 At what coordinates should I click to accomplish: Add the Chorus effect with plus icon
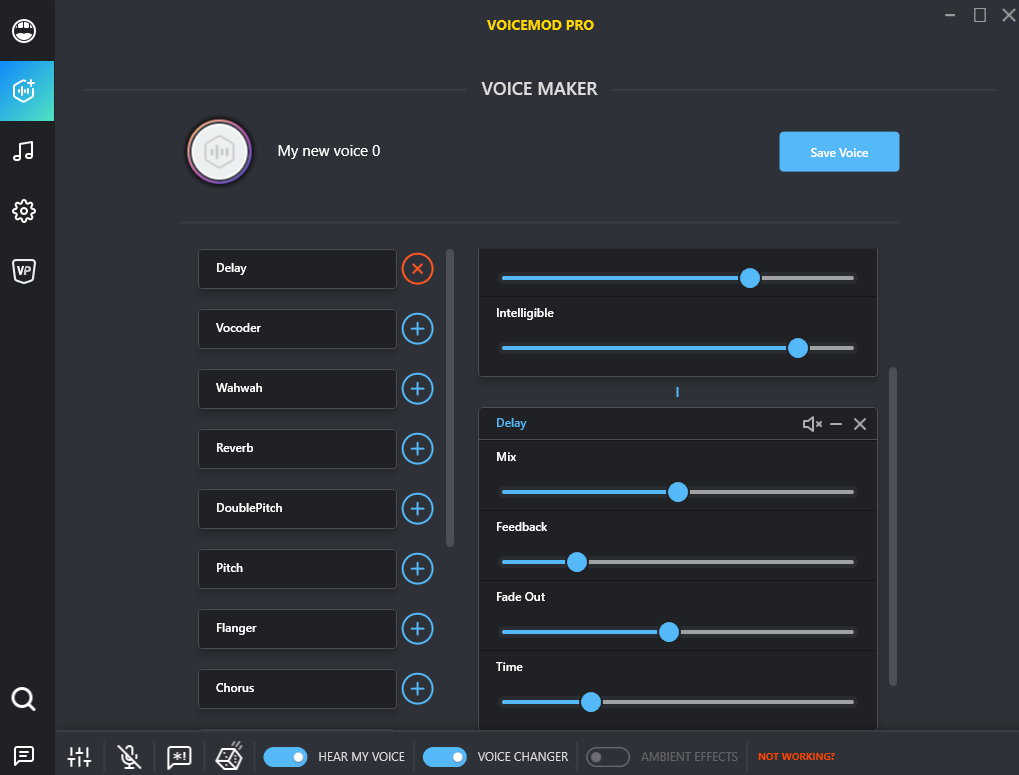417,689
